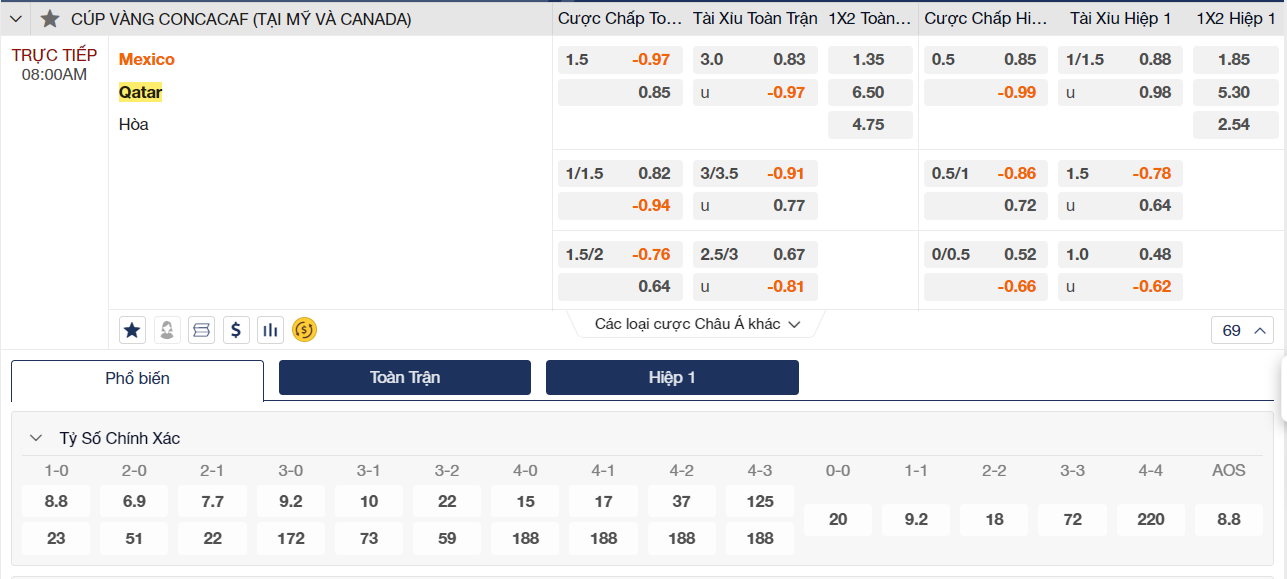Select the Phổ biến tab
The image size is (1287, 579).
(137, 379)
